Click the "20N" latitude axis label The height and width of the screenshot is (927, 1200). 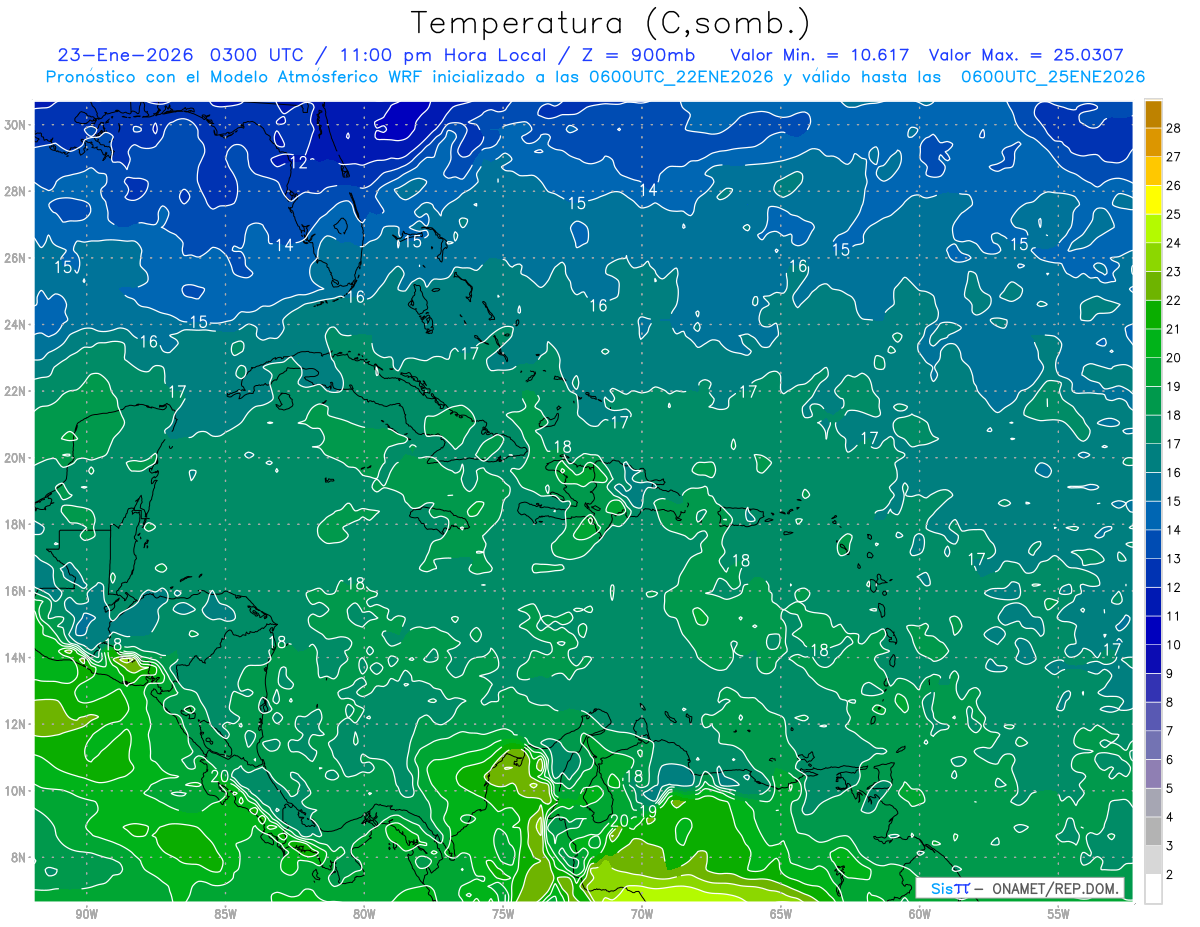click(17, 458)
